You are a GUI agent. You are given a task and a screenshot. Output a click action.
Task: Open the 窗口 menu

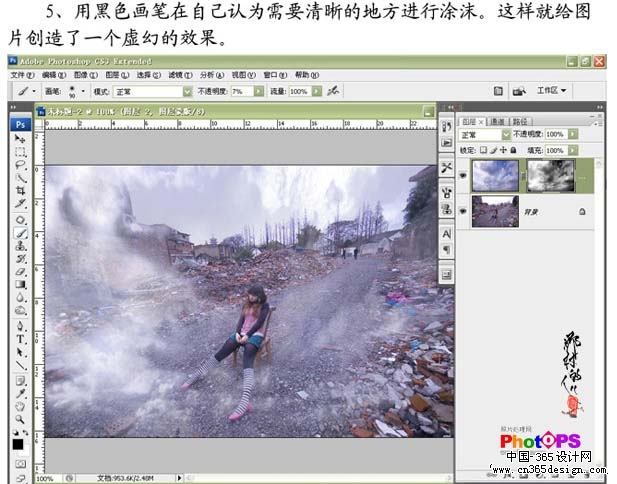pos(275,75)
